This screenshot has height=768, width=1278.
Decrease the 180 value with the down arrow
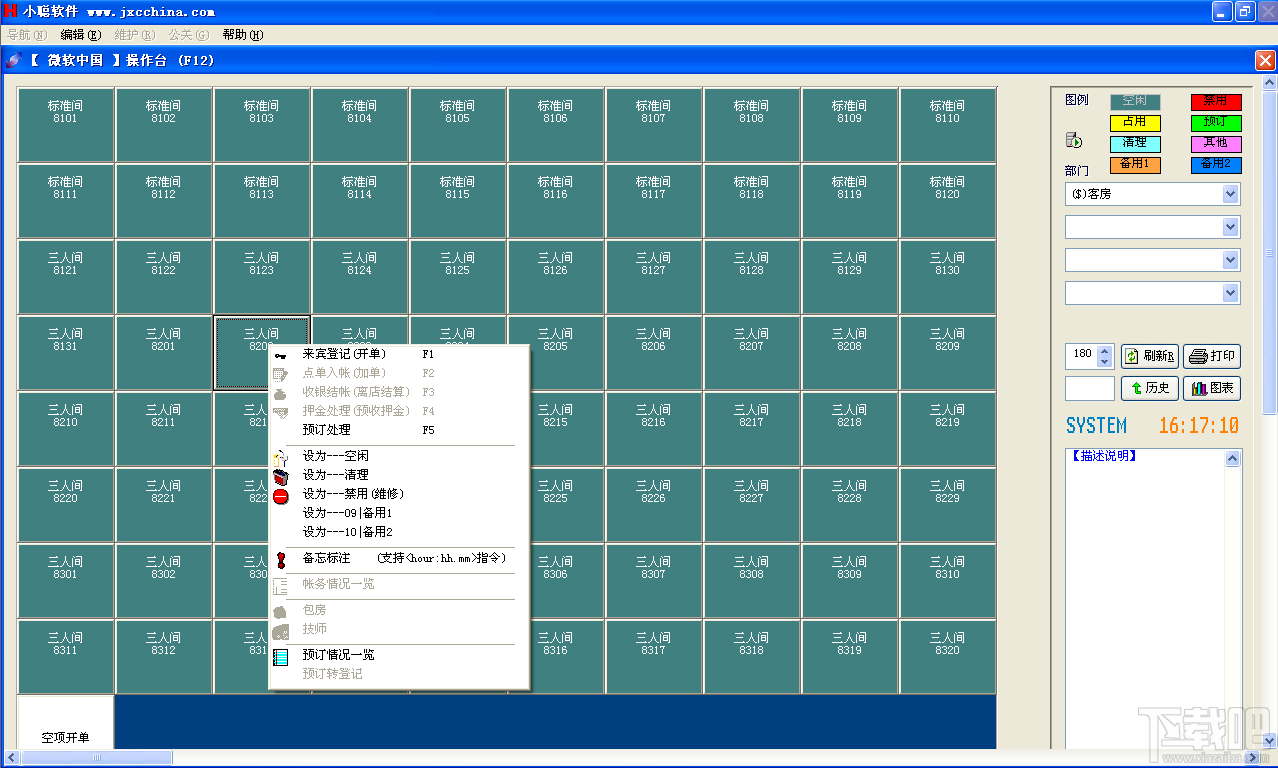pos(1104,362)
